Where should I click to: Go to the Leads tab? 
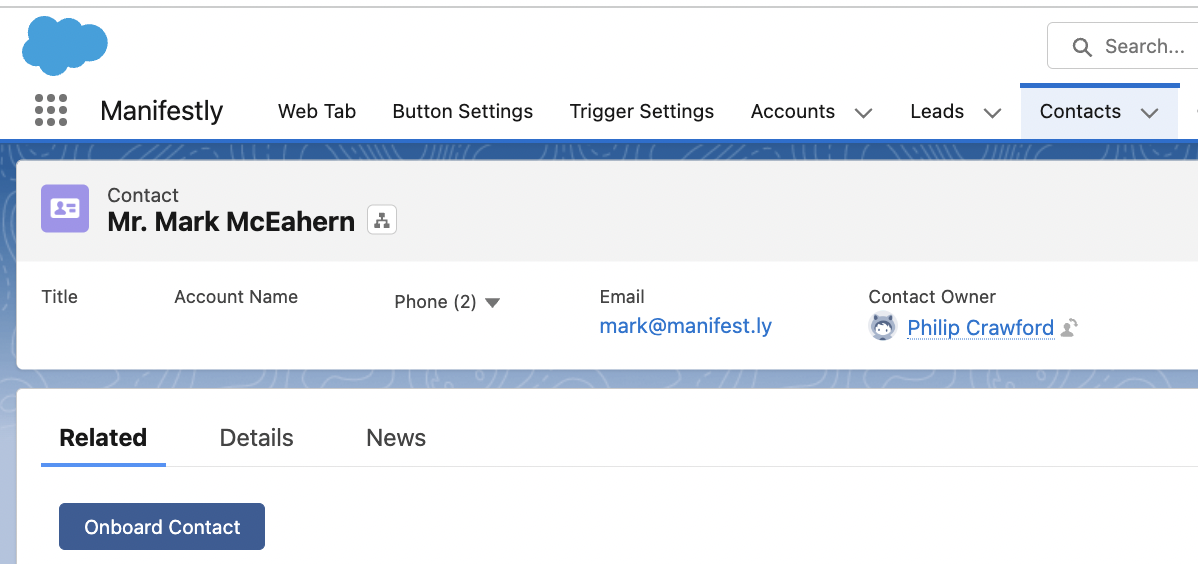coord(937,112)
